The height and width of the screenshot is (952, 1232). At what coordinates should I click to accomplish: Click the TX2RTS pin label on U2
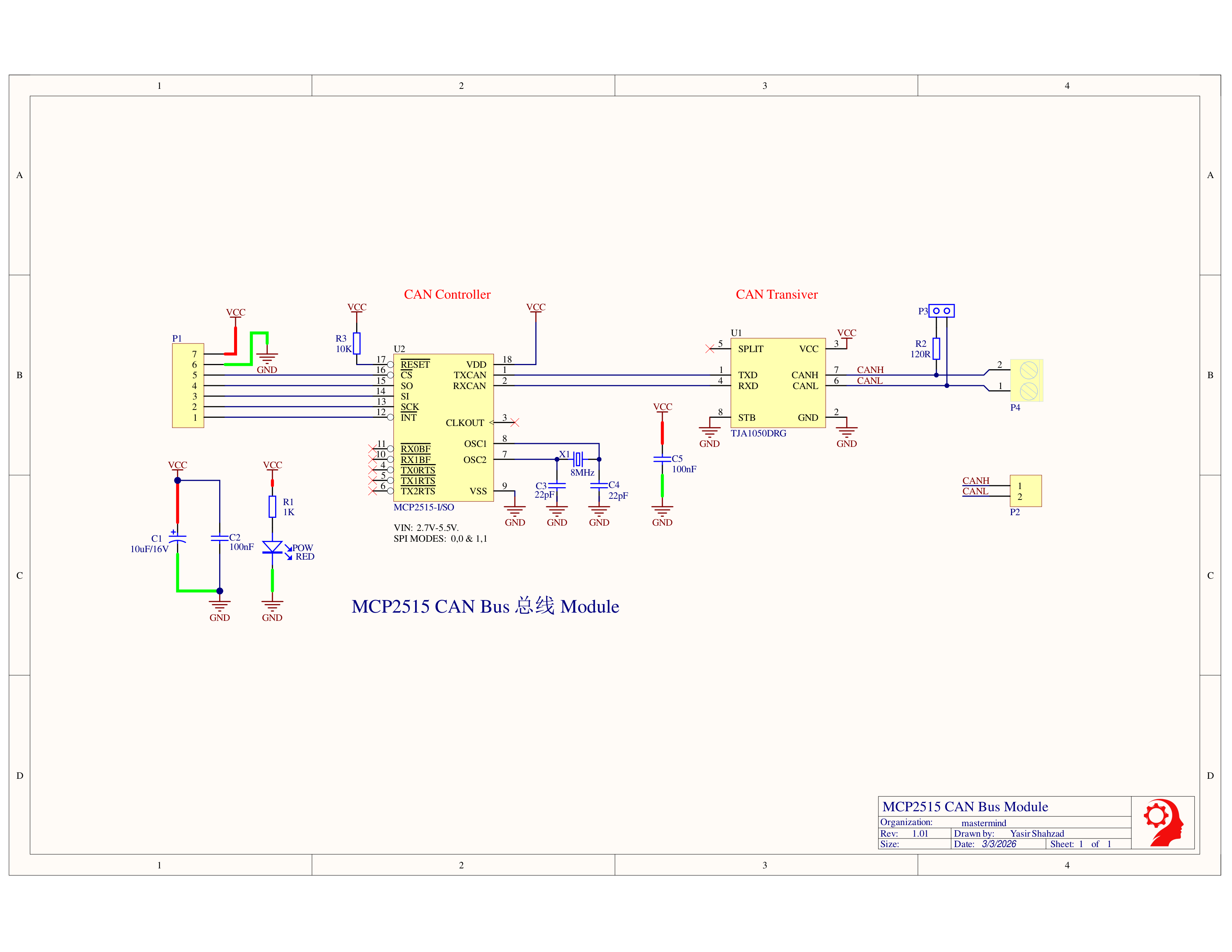point(417,491)
